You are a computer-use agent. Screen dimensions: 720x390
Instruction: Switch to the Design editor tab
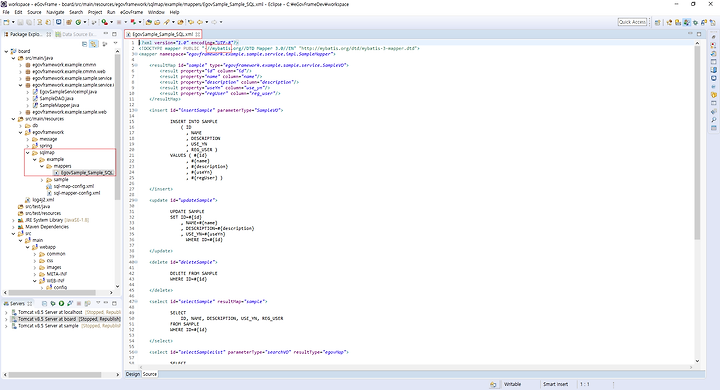pyautogui.click(x=133, y=374)
